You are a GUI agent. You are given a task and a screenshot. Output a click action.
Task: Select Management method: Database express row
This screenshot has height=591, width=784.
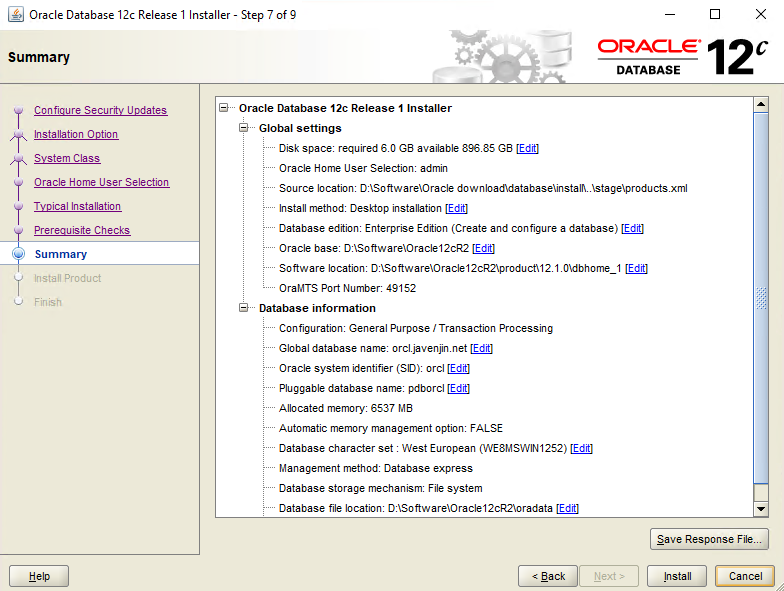point(376,468)
